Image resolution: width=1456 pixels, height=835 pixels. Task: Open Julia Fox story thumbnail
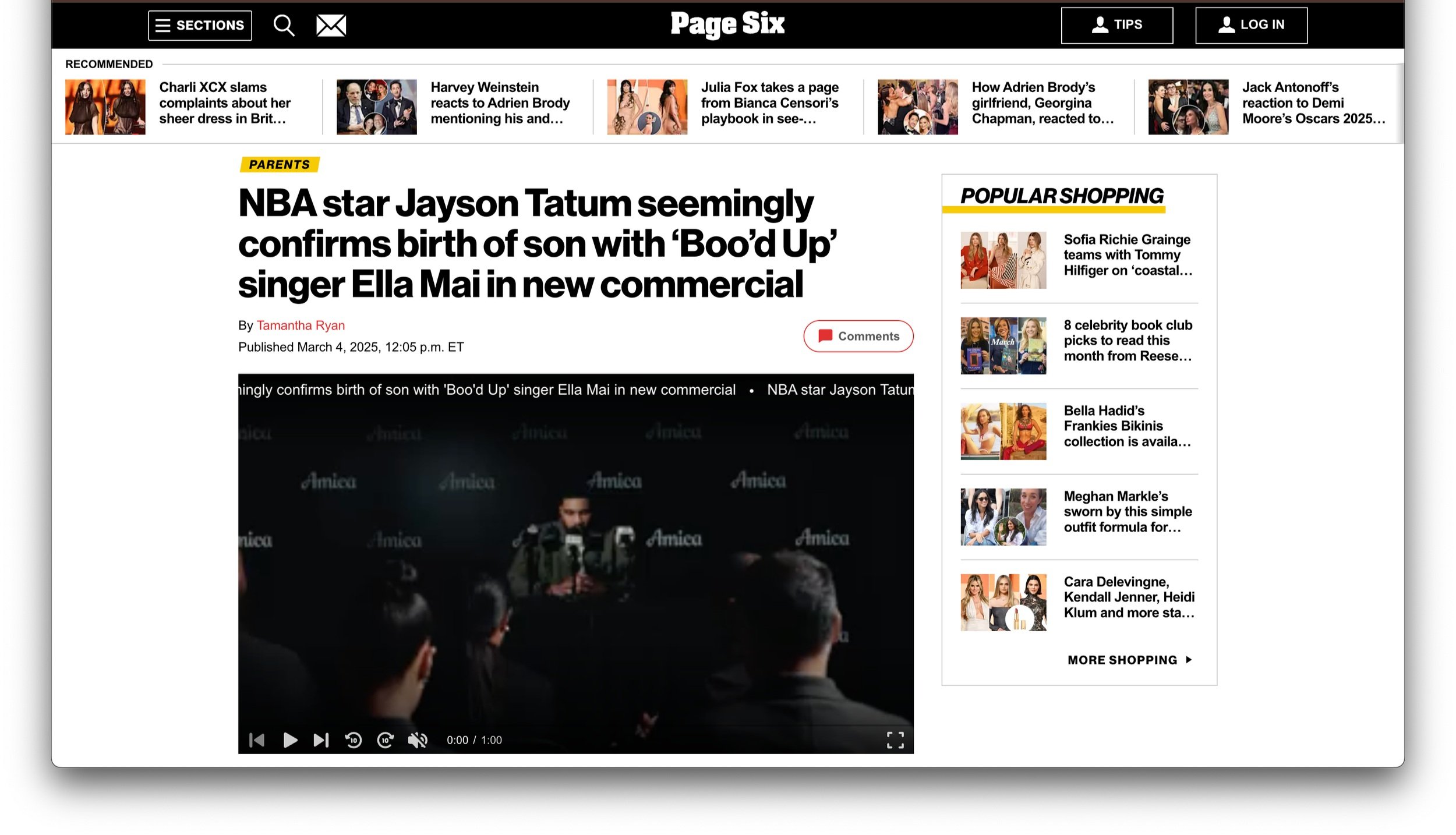click(647, 107)
